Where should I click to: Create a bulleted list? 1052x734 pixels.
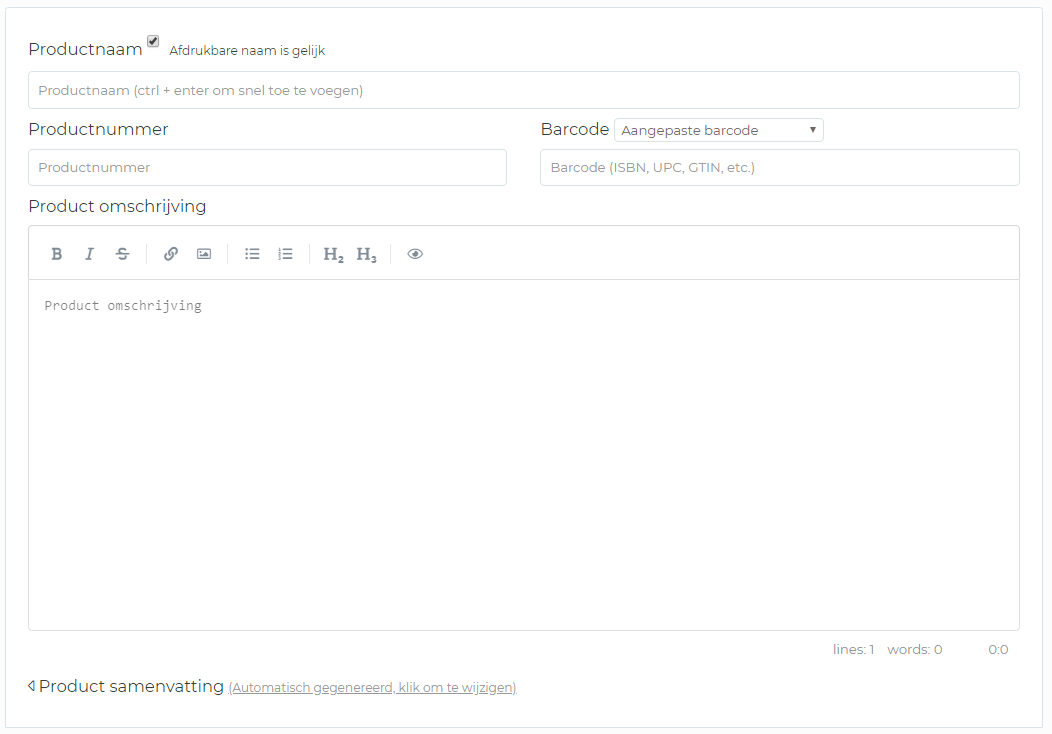252,254
